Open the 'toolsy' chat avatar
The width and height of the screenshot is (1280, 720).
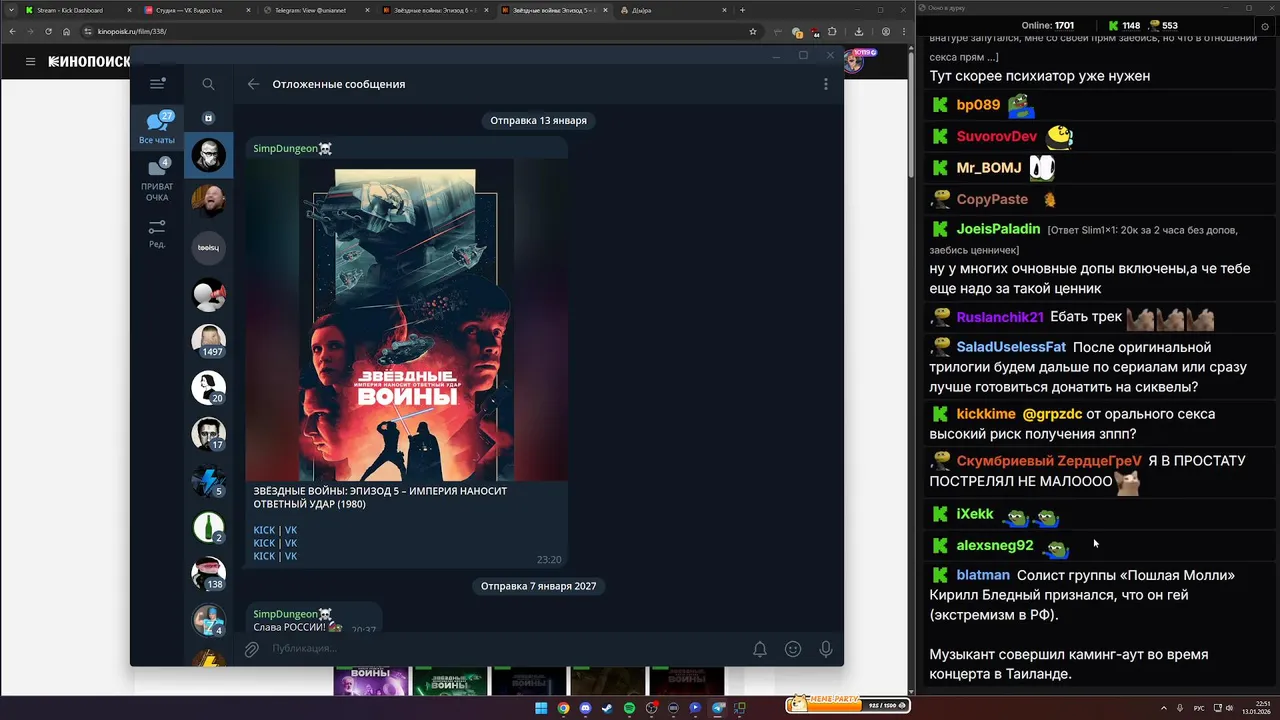(209, 247)
